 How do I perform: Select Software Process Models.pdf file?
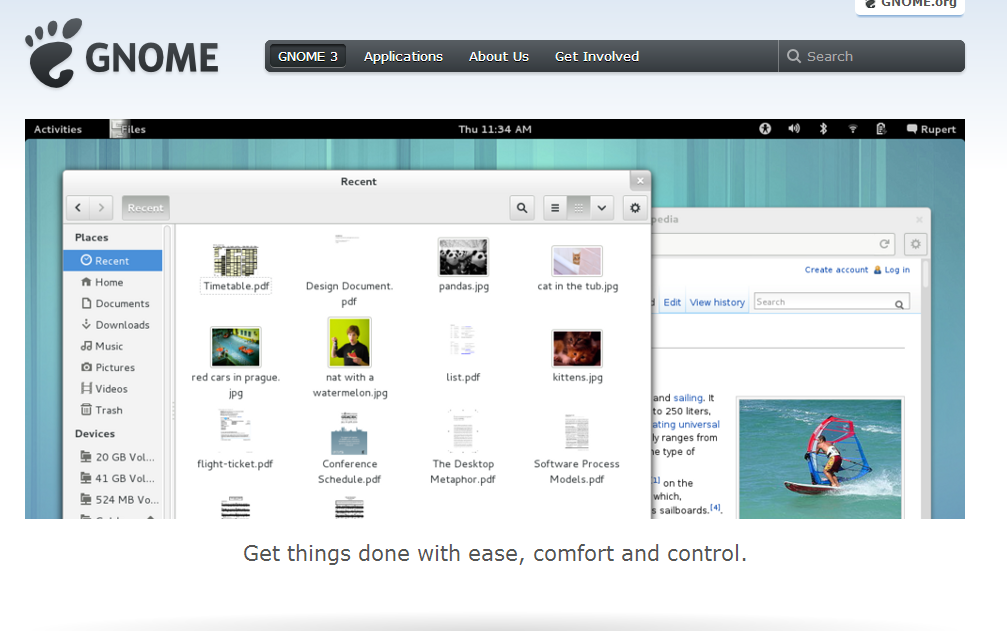coord(577,449)
